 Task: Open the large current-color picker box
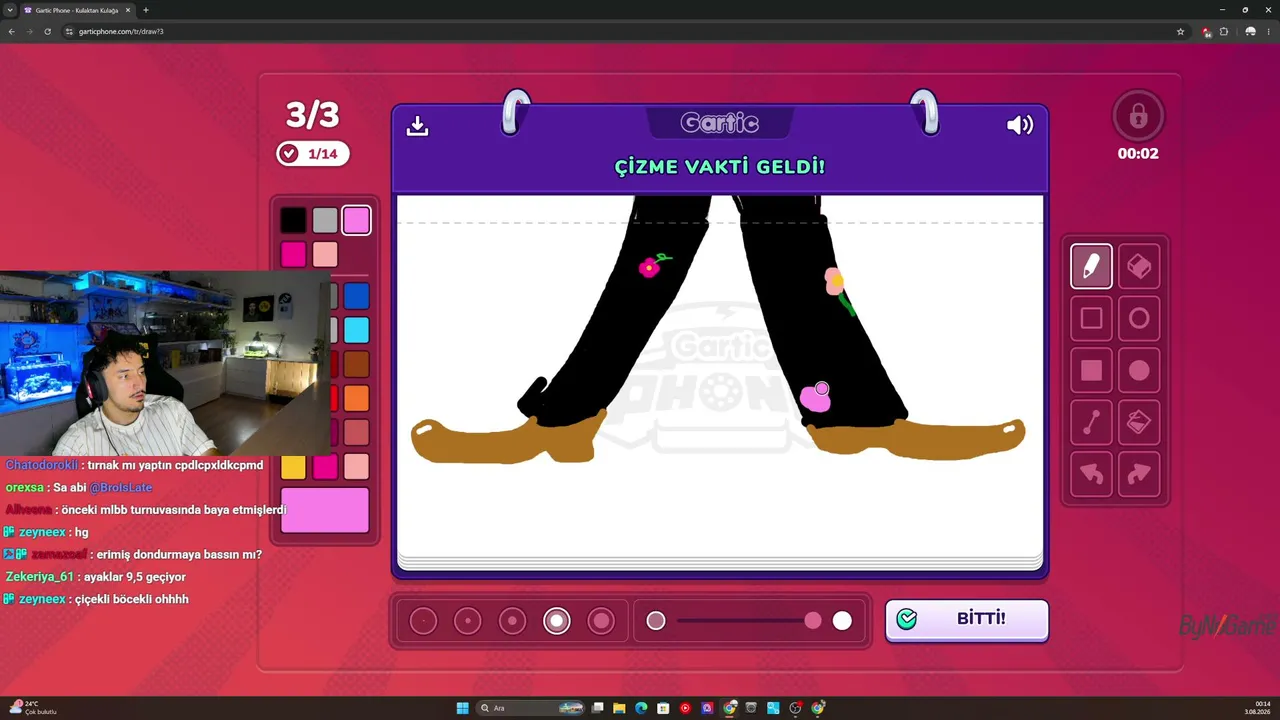(325, 510)
